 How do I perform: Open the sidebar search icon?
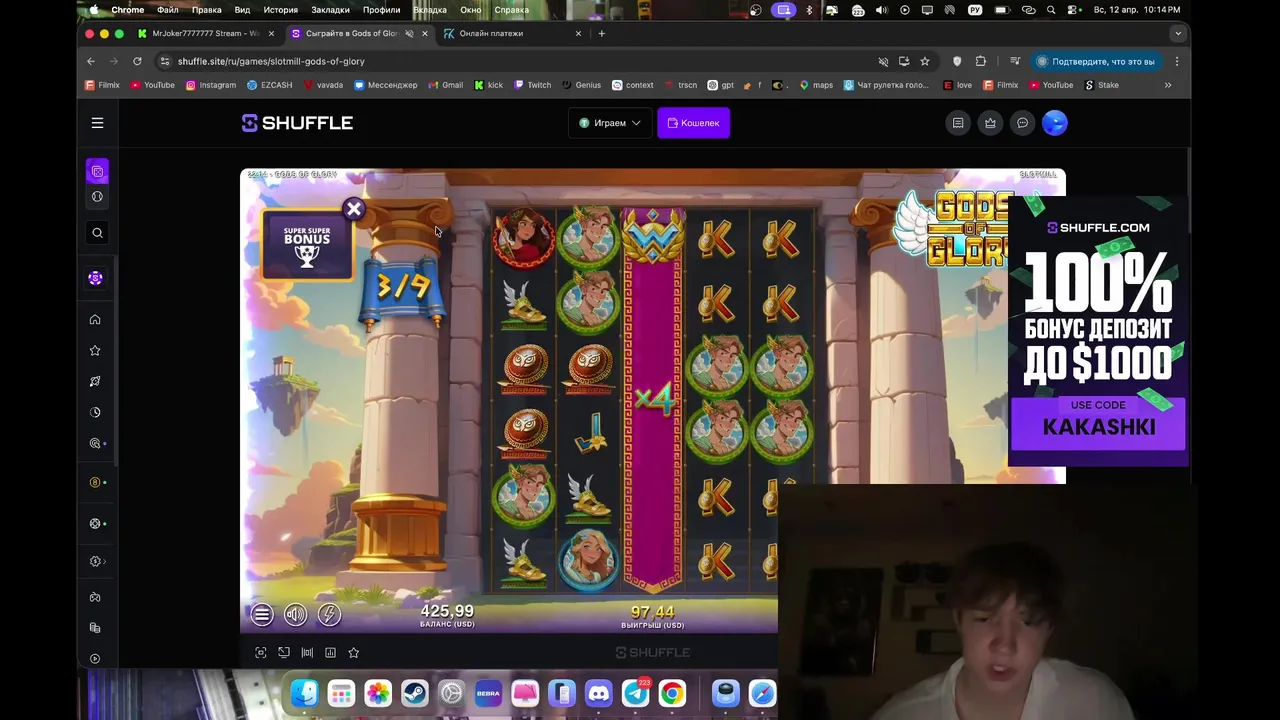point(97,233)
